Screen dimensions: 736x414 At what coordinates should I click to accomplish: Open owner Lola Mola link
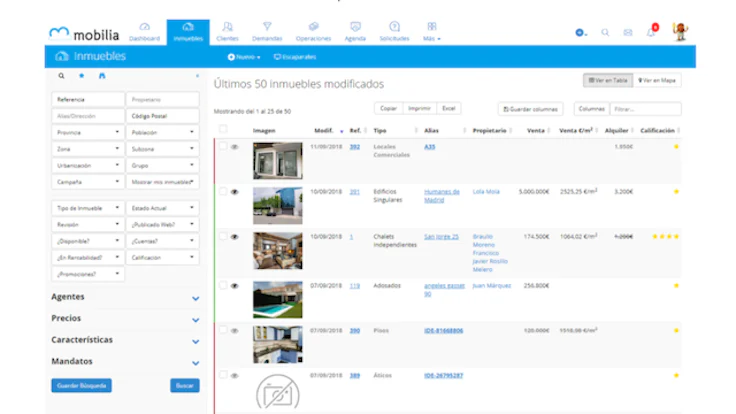[486, 192]
